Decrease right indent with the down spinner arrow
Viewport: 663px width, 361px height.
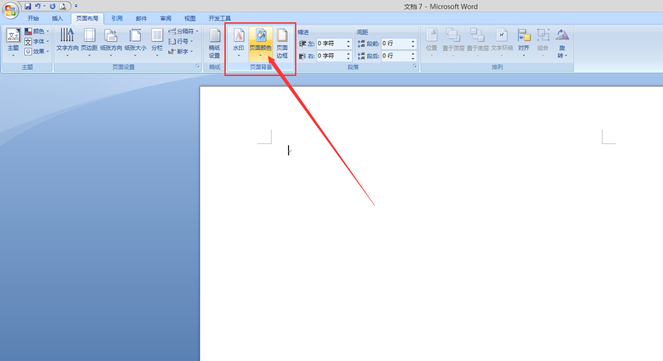(348, 58)
